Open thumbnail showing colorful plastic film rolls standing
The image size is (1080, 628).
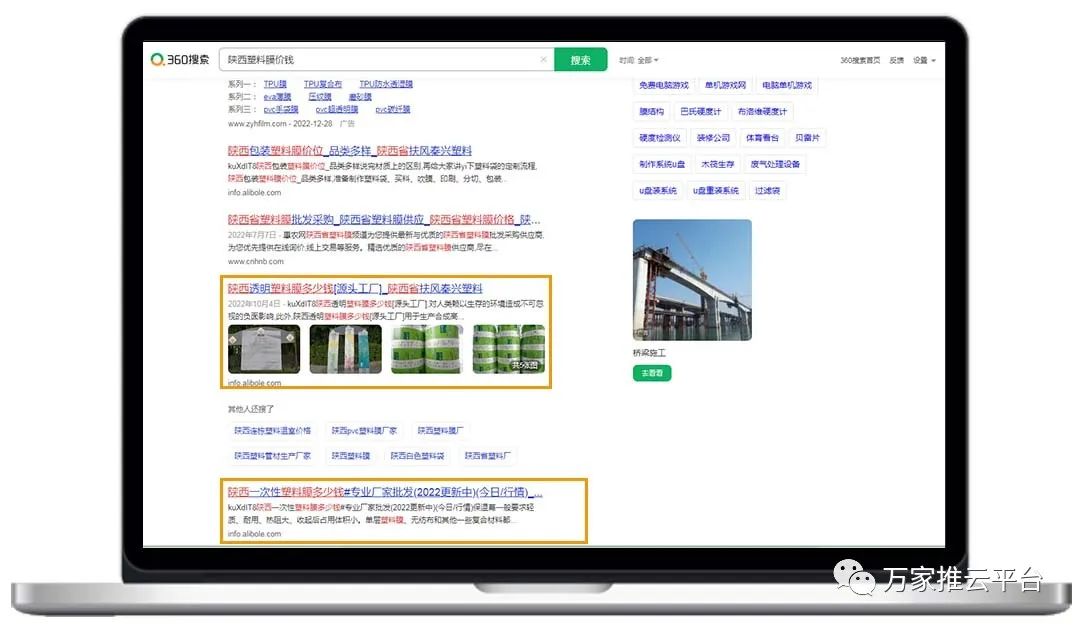(345, 349)
